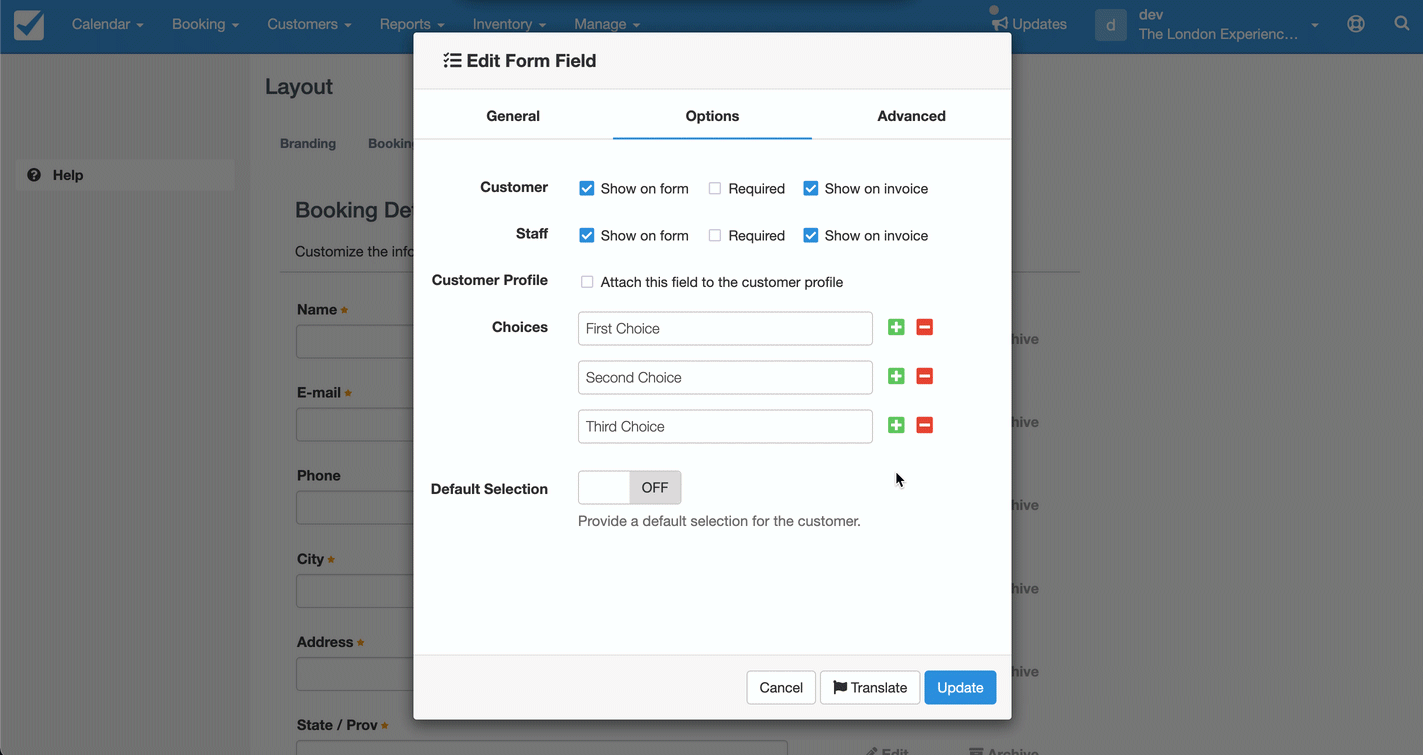1423x755 pixels.
Task: Remove the Second Choice row
Action: click(x=925, y=376)
